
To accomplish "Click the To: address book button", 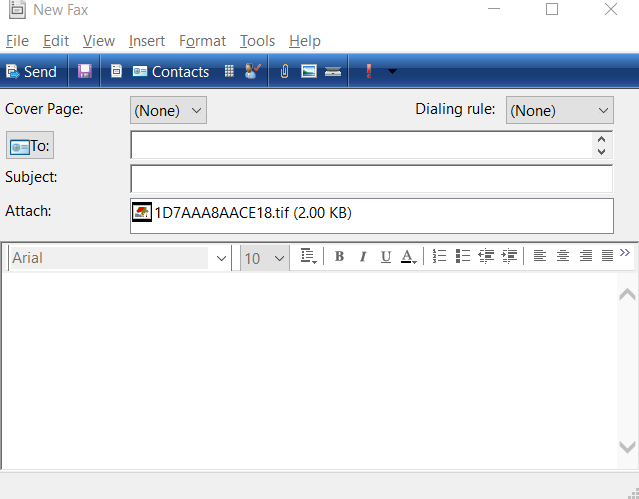I will pos(30,146).
